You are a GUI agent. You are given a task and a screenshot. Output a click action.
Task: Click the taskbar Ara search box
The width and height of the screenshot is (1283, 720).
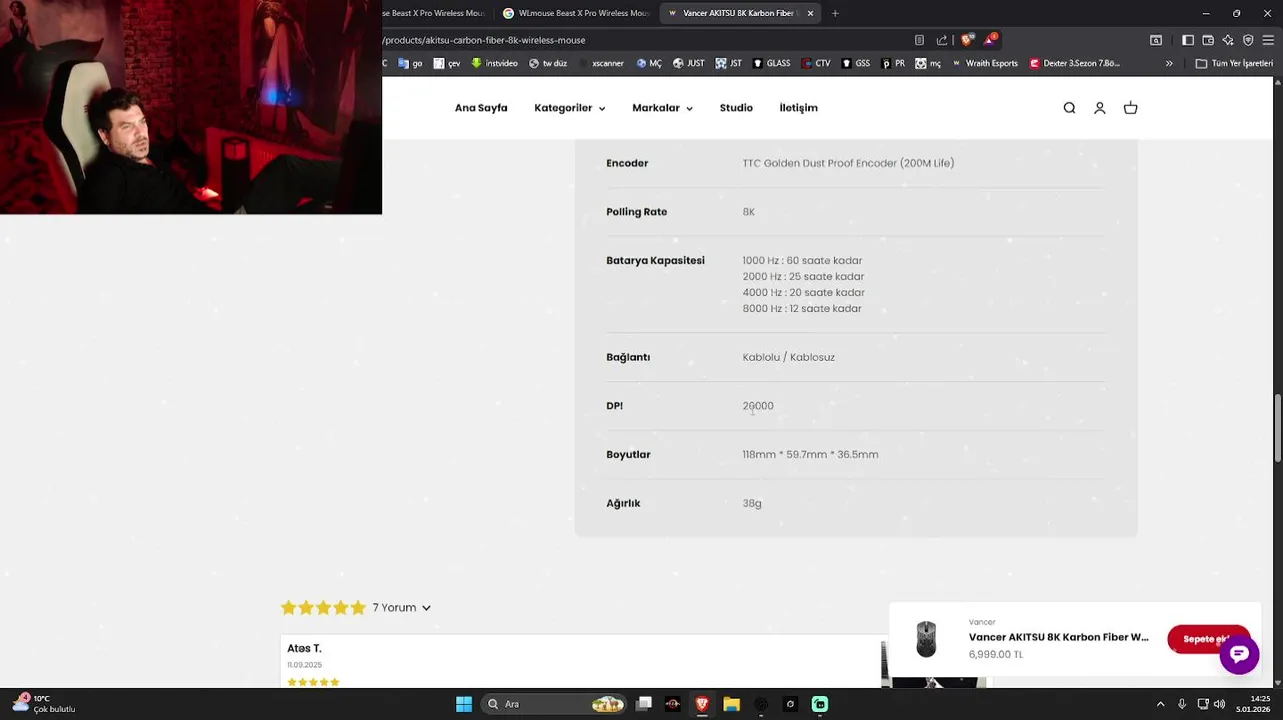pyautogui.click(x=555, y=704)
